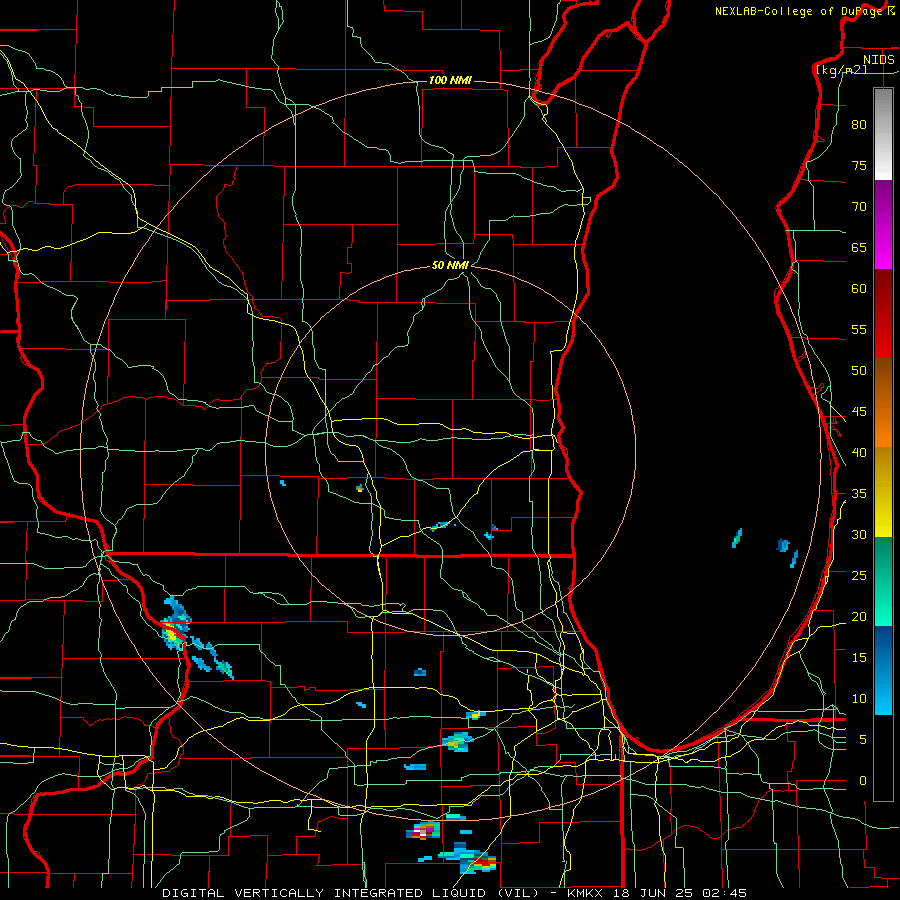Image resolution: width=900 pixels, height=900 pixels.
Task: Pick the white-gray top segment of the color bar
Action: [x=883, y=134]
